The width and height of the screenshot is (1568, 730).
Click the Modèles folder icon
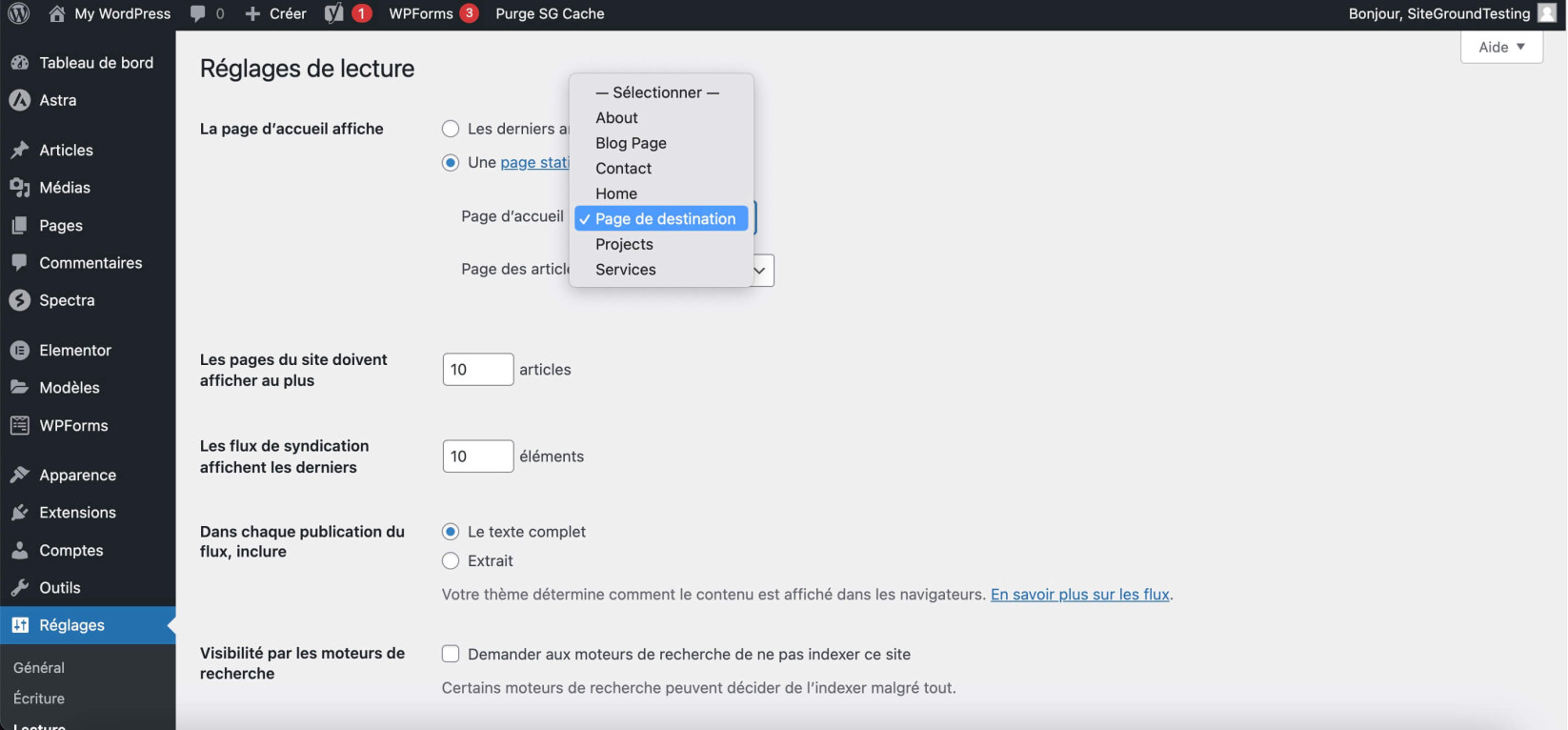19,387
